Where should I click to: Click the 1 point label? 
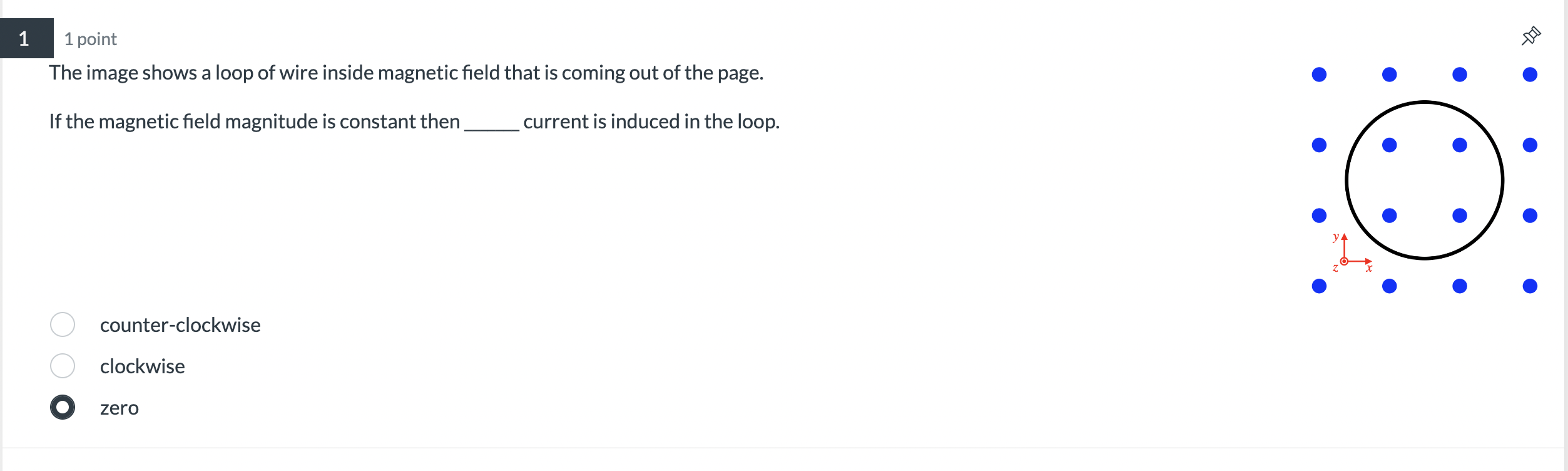pos(90,38)
